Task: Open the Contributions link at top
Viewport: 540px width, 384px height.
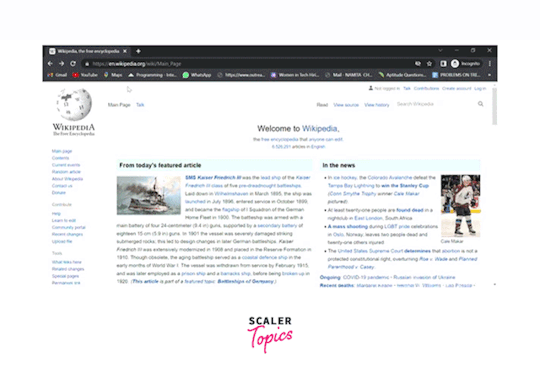Action: coord(426,89)
